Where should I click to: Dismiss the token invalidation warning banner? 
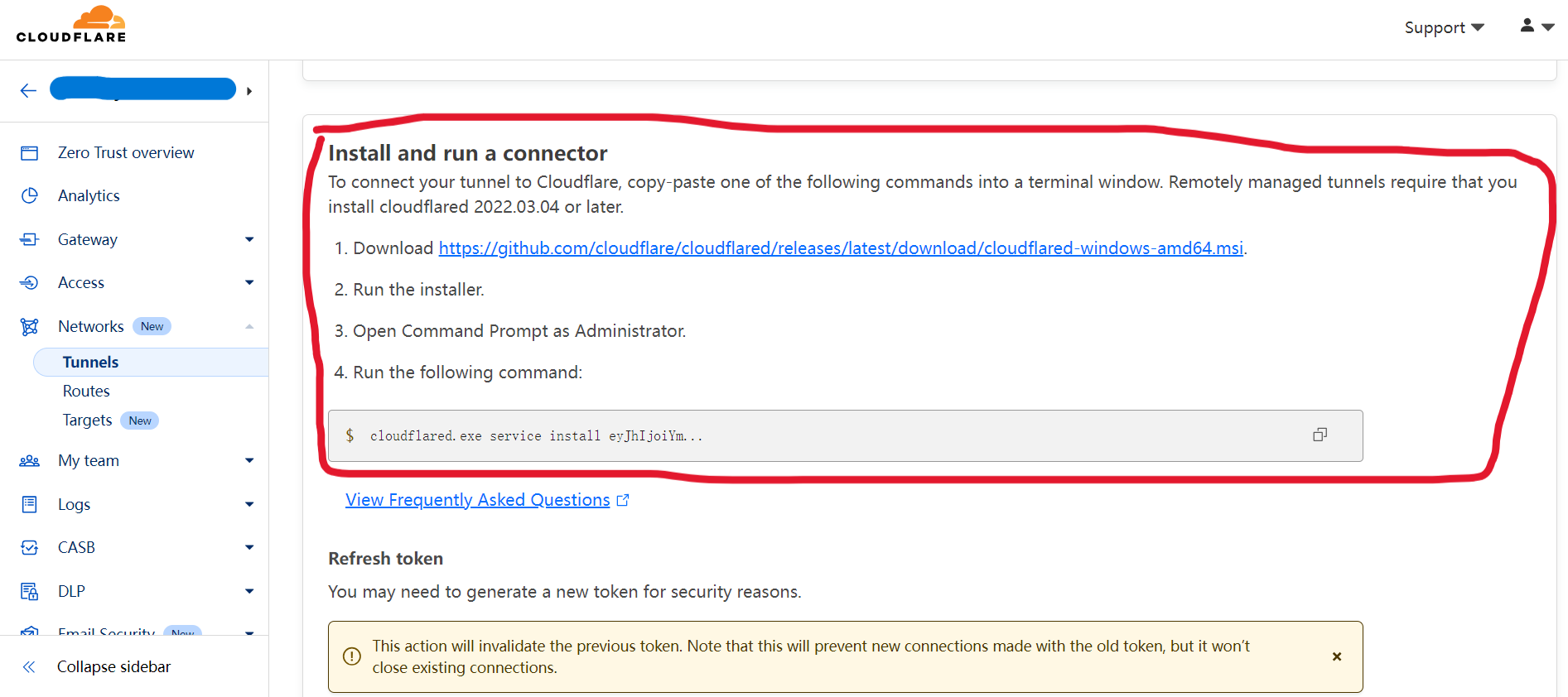coord(1337,656)
